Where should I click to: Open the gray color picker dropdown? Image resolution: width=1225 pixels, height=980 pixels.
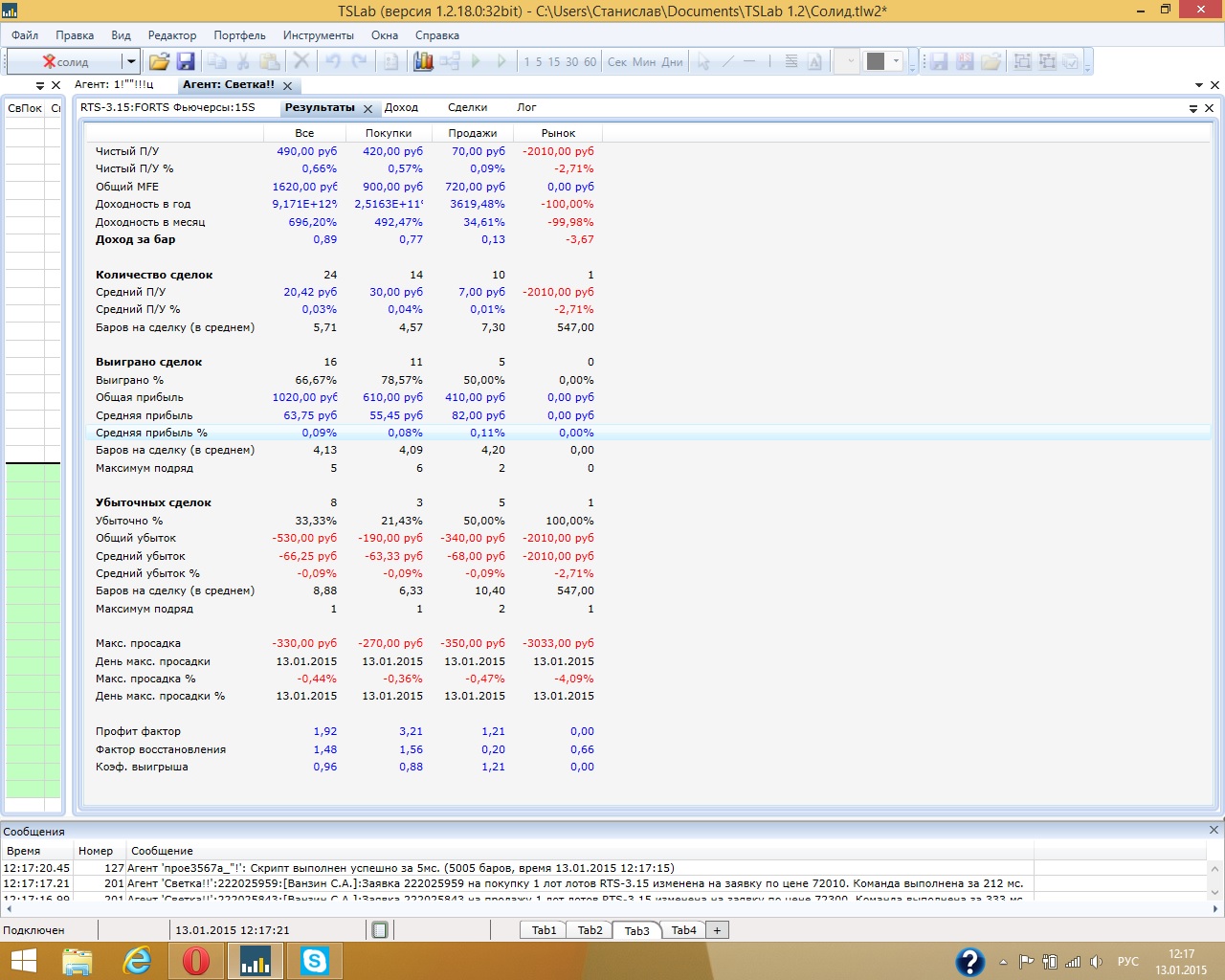coord(897,61)
